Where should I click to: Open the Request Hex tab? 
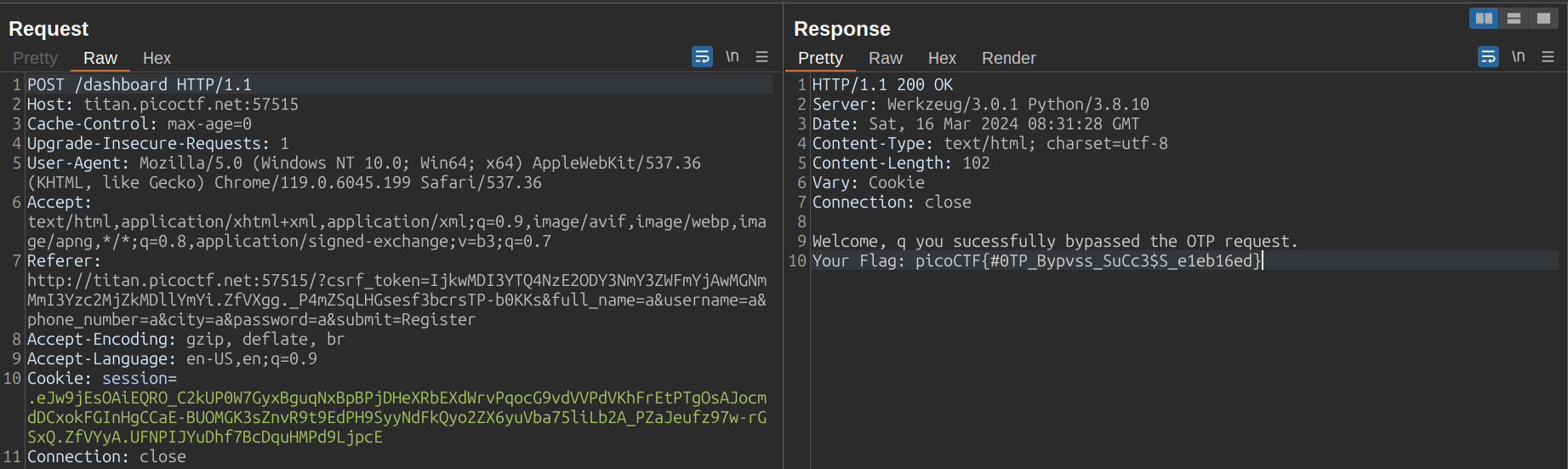[x=157, y=58]
